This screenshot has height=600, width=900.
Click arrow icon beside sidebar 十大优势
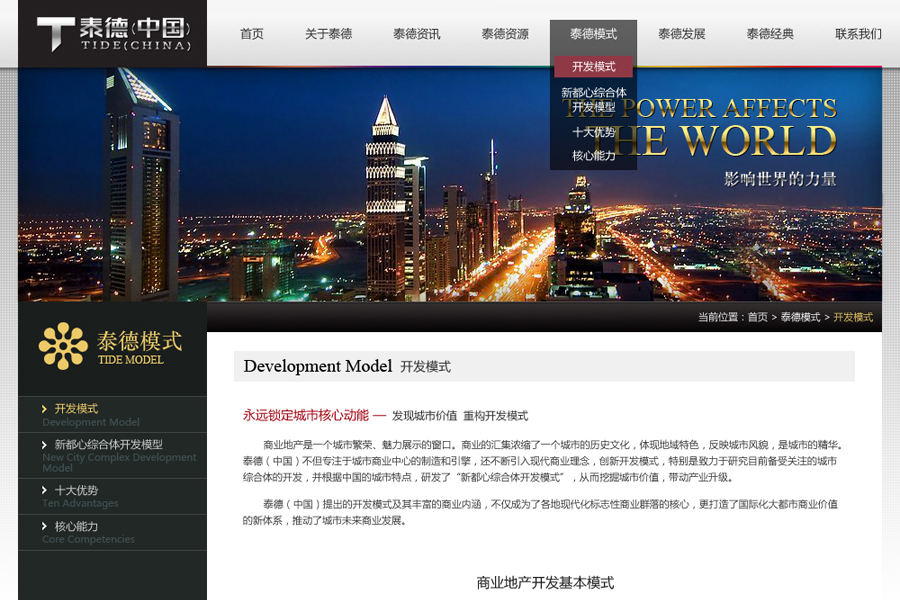tap(45, 490)
